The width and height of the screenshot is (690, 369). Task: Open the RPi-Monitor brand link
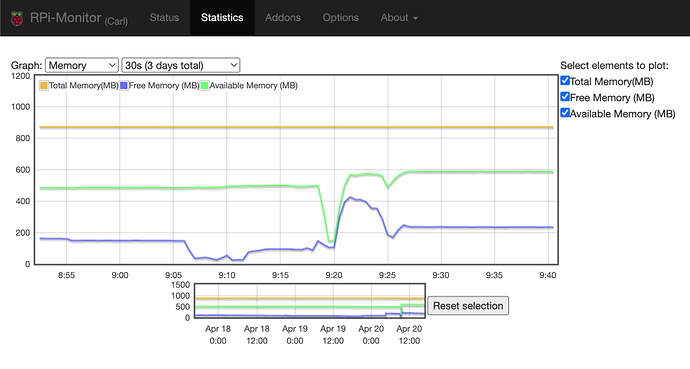pyautogui.click(x=78, y=18)
